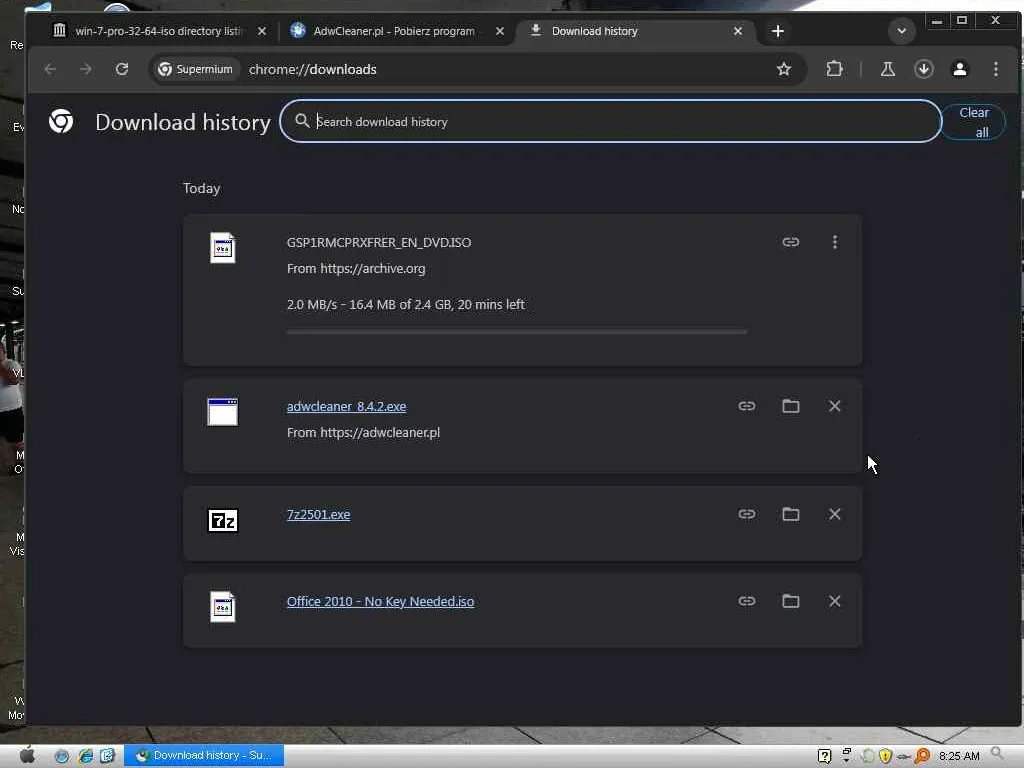The width and height of the screenshot is (1024, 768).
Task: Focus the Search download history field
Action: [611, 121]
